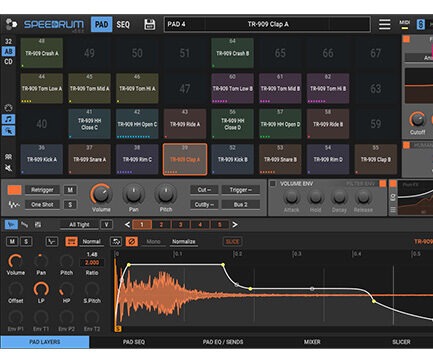433x363 pixels.
Task: Open the Trigger dropdown
Action: [241, 190]
